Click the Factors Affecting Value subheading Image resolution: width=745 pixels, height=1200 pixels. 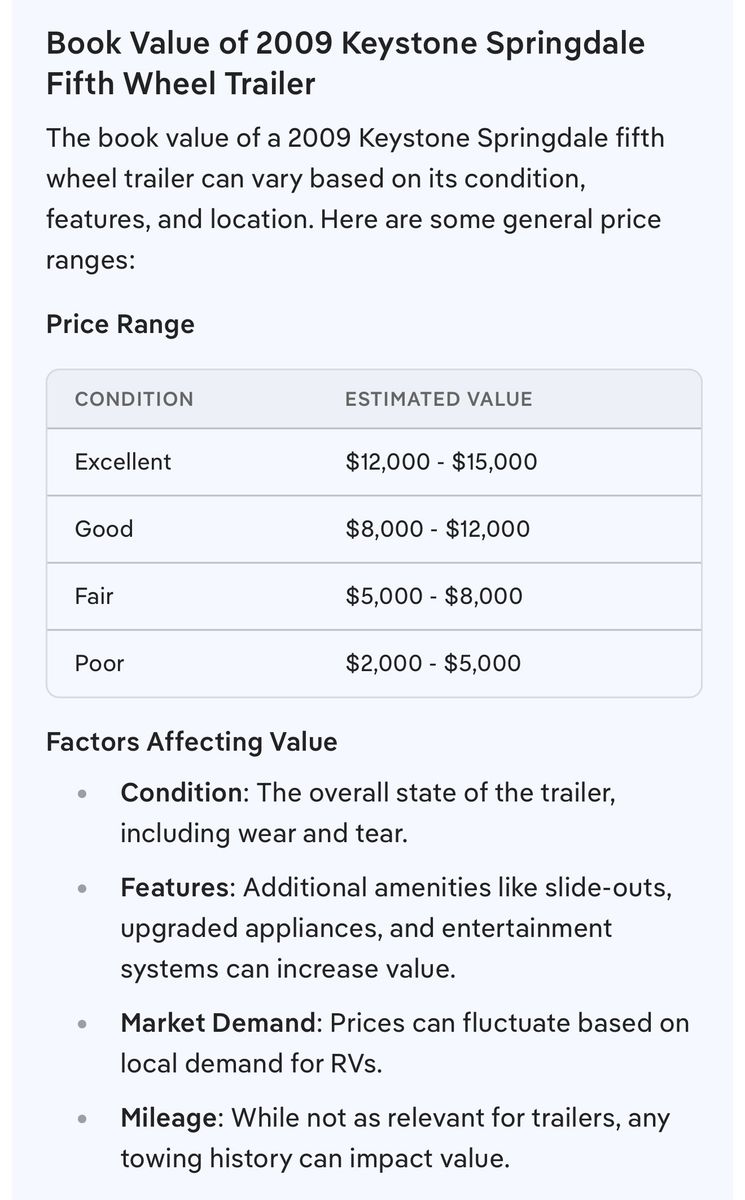[x=191, y=742]
